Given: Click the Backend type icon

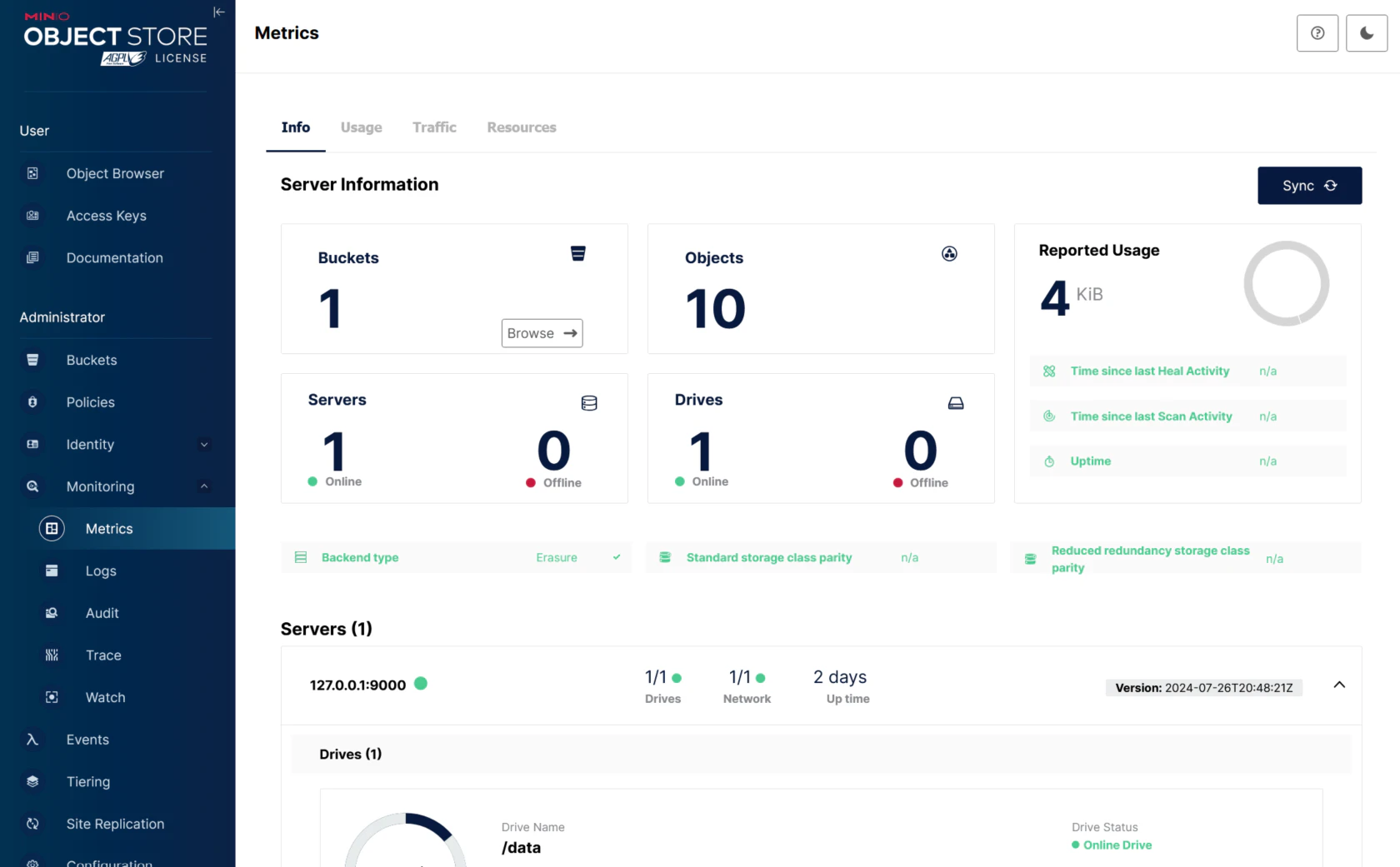Looking at the screenshot, I should point(301,557).
